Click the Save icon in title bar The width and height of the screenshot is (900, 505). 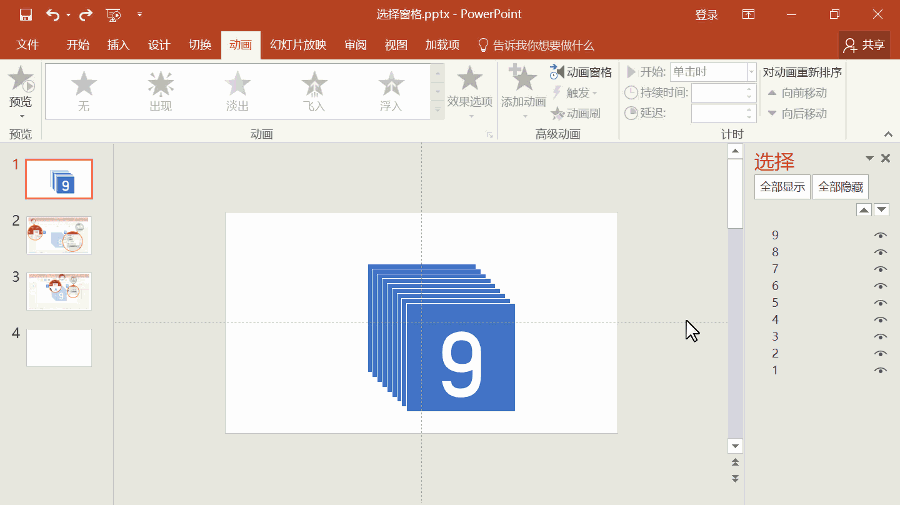[x=26, y=15]
